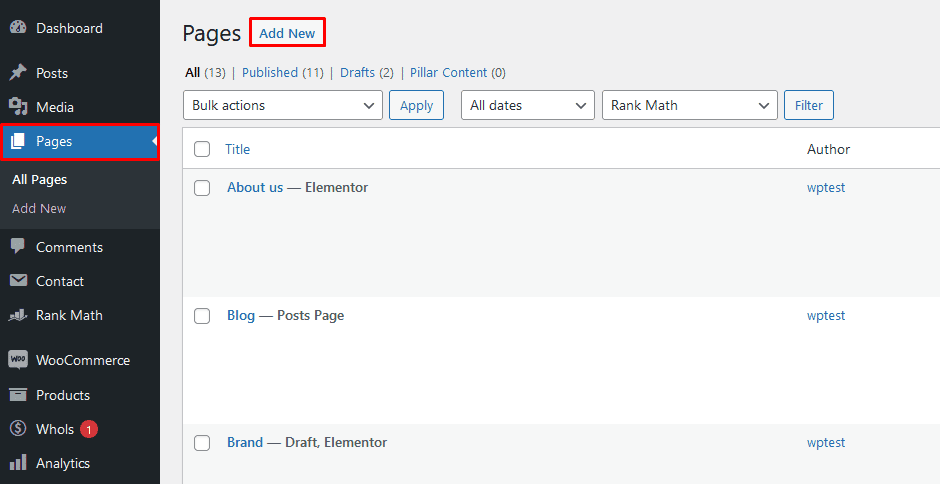Image resolution: width=940 pixels, height=484 pixels.
Task: Sort by the Title column header
Action: [237, 149]
